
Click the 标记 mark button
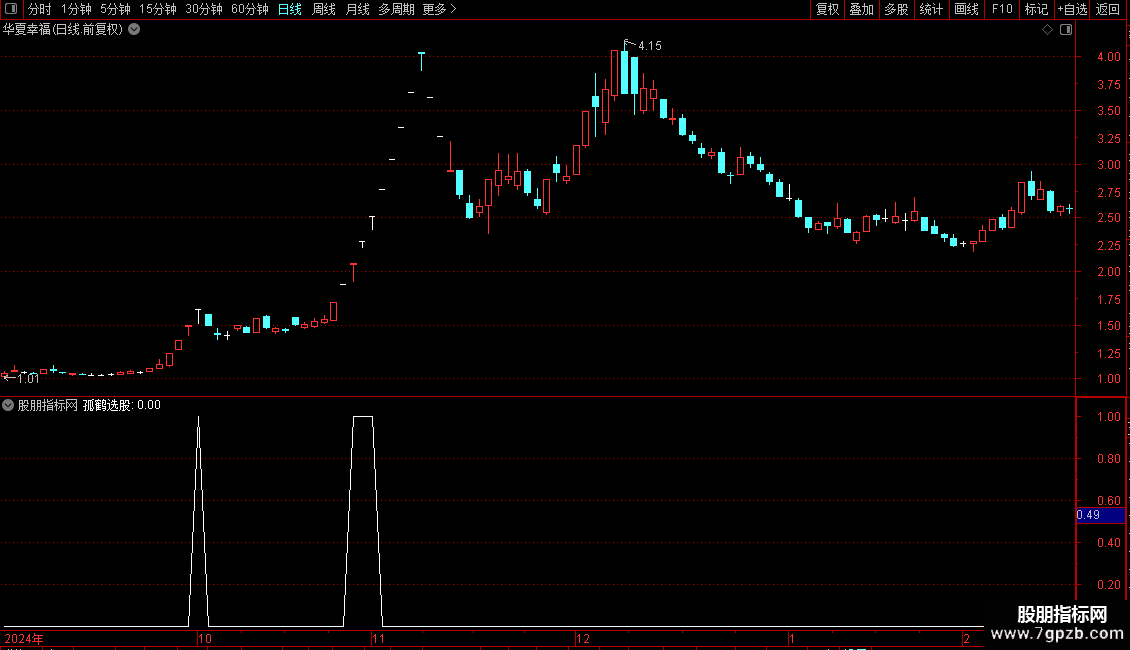1036,9
